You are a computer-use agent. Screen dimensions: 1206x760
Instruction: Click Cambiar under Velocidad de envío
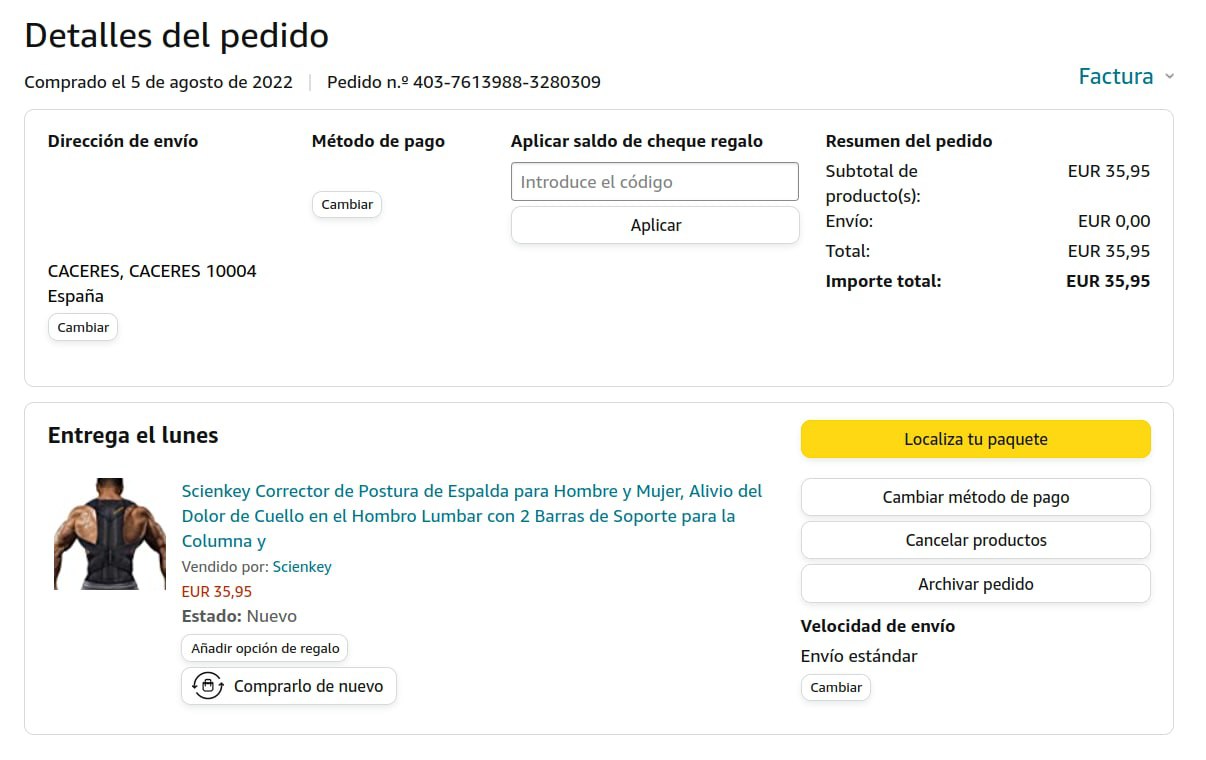[836, 688]
